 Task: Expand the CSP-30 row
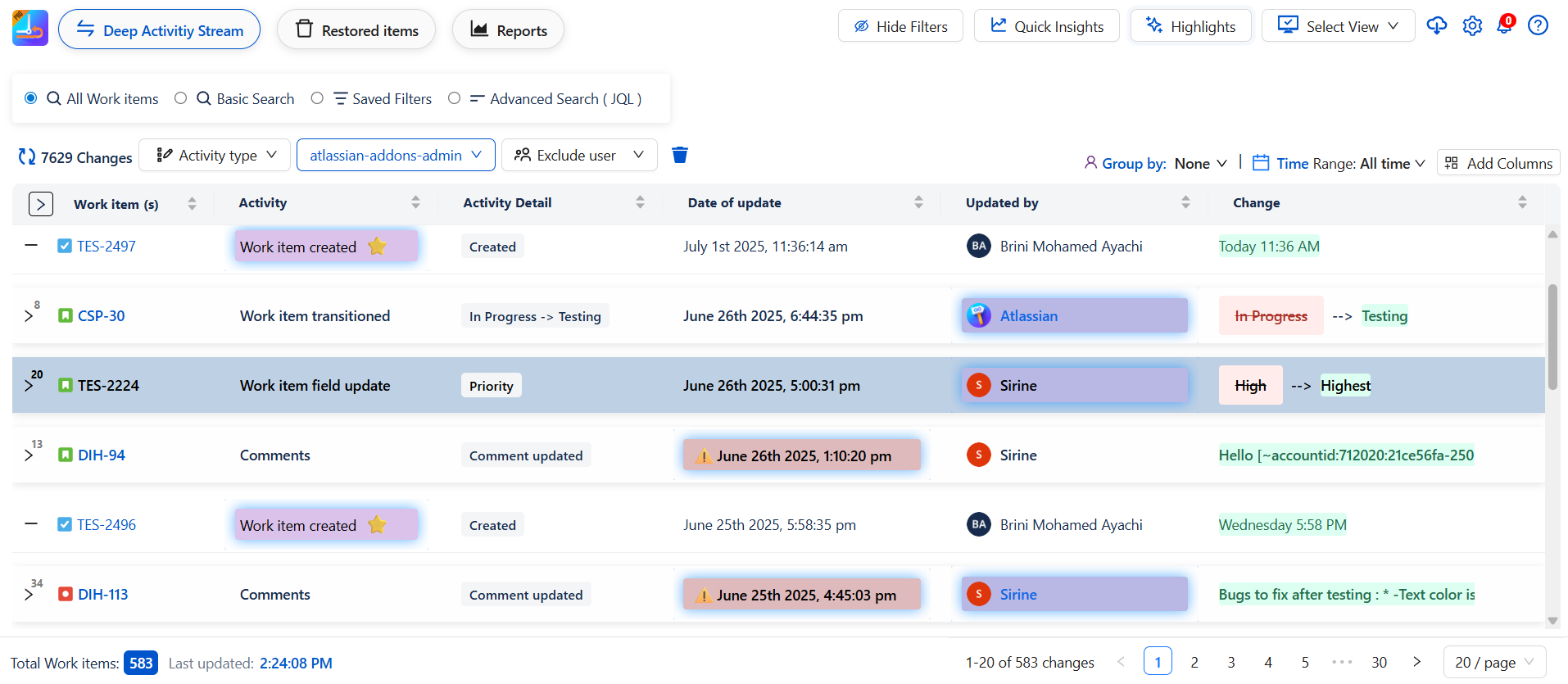pos(29,316)
